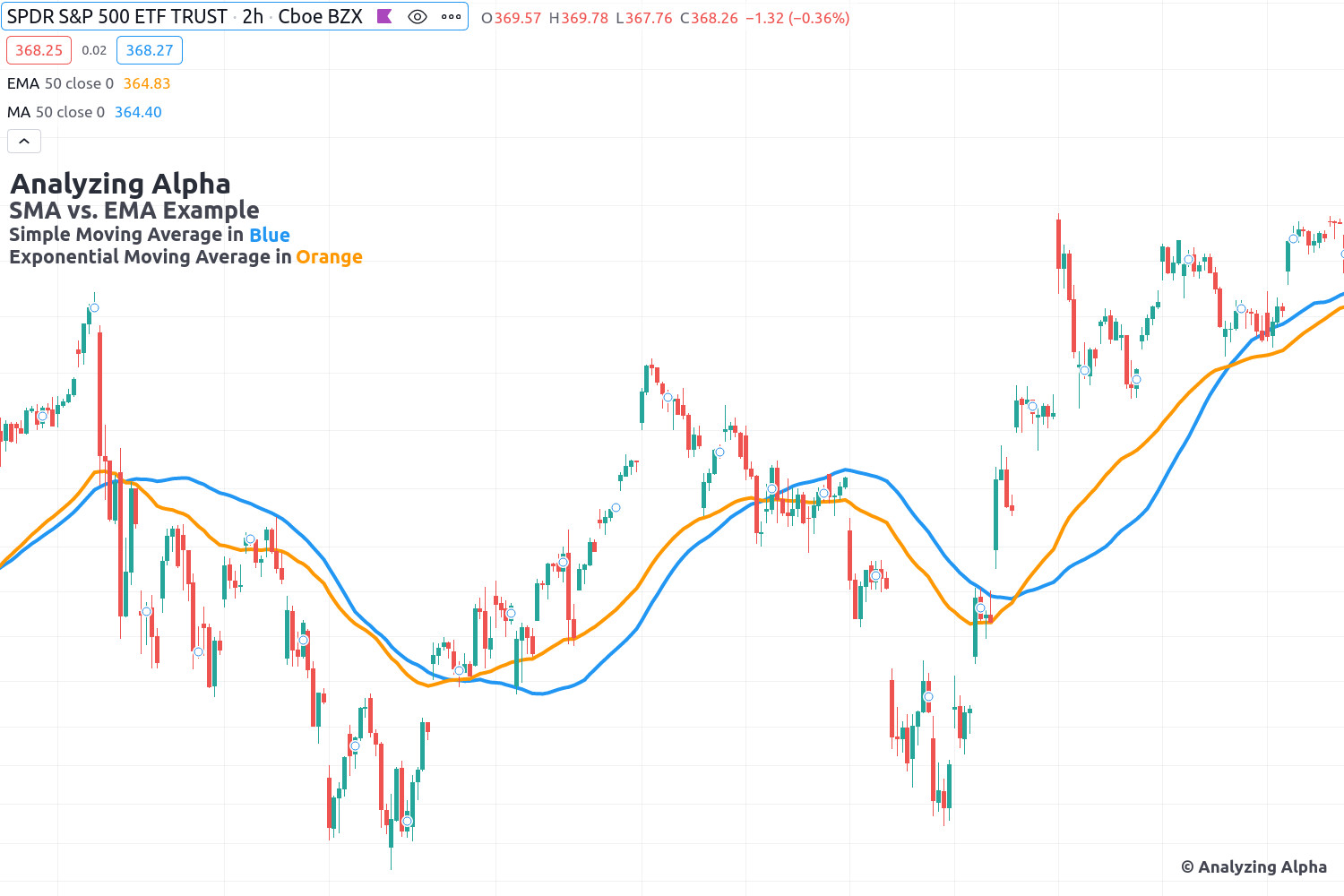Click the purple bookmark flag icon in the legend
Screen dimensions: 1344x896
coord(384,16)
